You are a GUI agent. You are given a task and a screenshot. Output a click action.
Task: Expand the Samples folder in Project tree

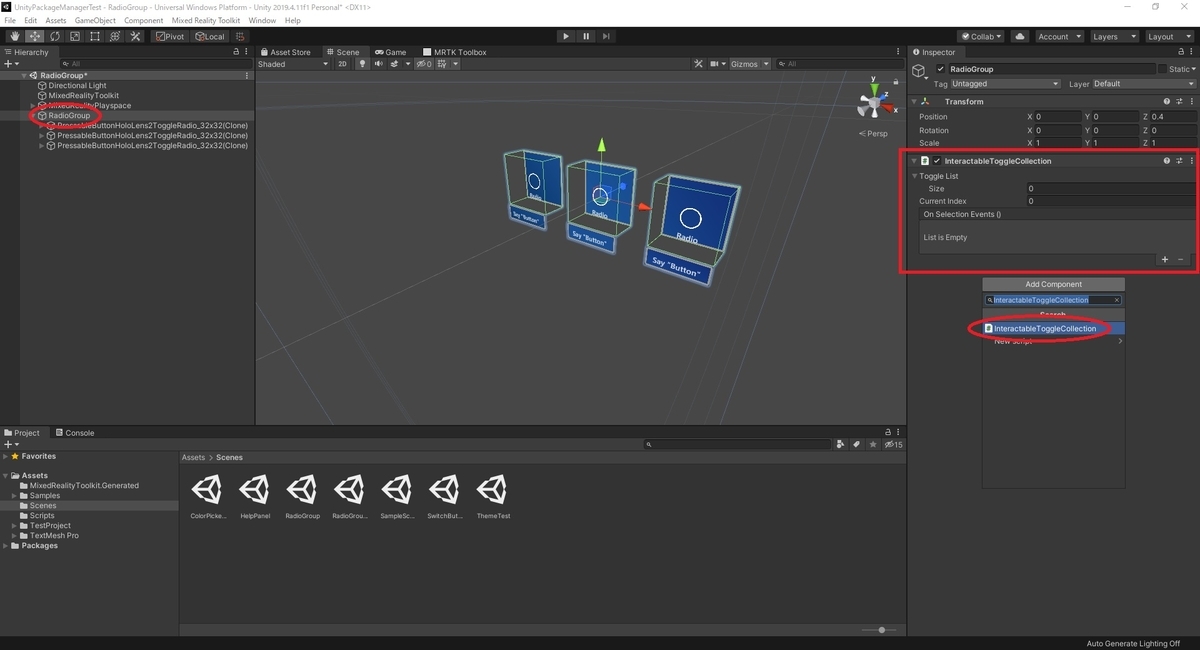click(14, 495)
